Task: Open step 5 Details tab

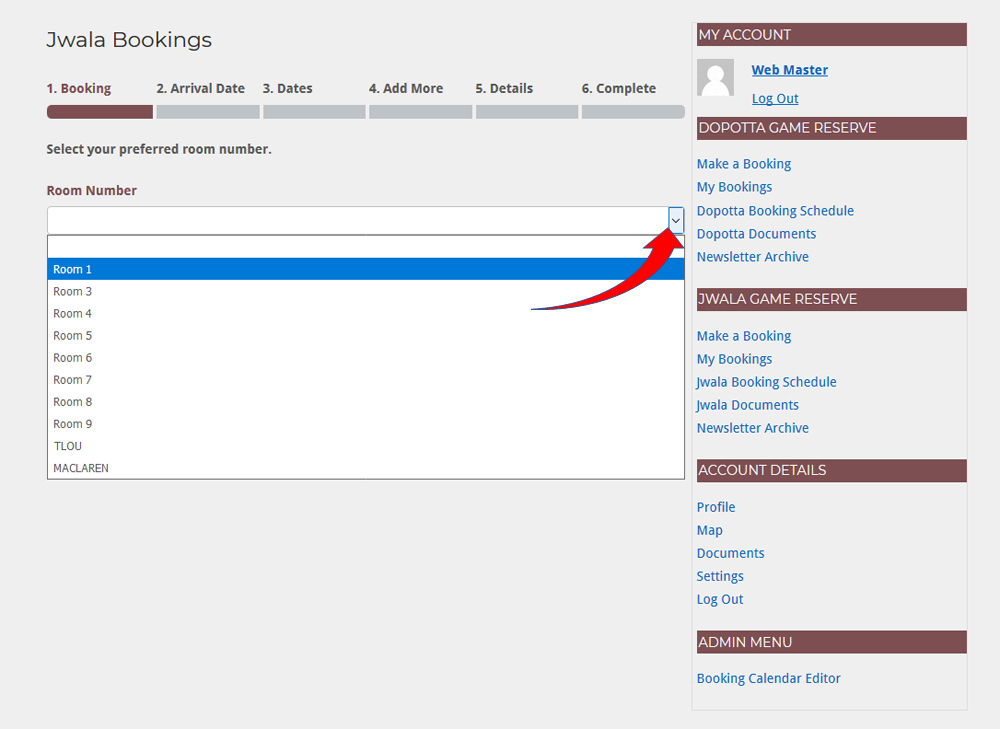Action: point(504,88)
